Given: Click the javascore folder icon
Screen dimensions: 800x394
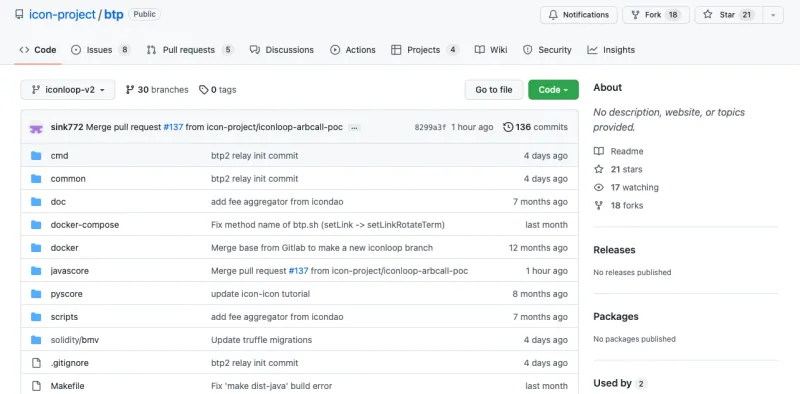Looking at the screenshot, I should (x=36, y=270).
